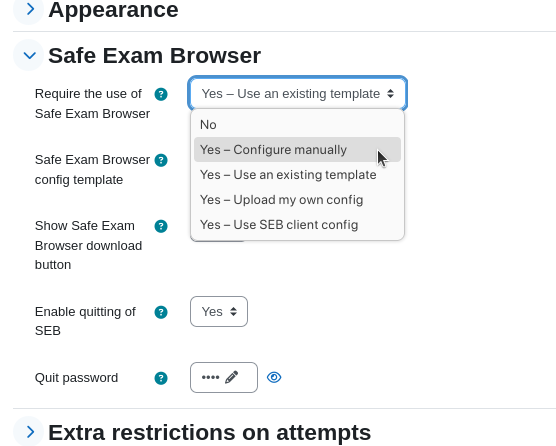Click the pencil edit icon for Quit password
The image size is (556, 446).
[x=232, y=377]
